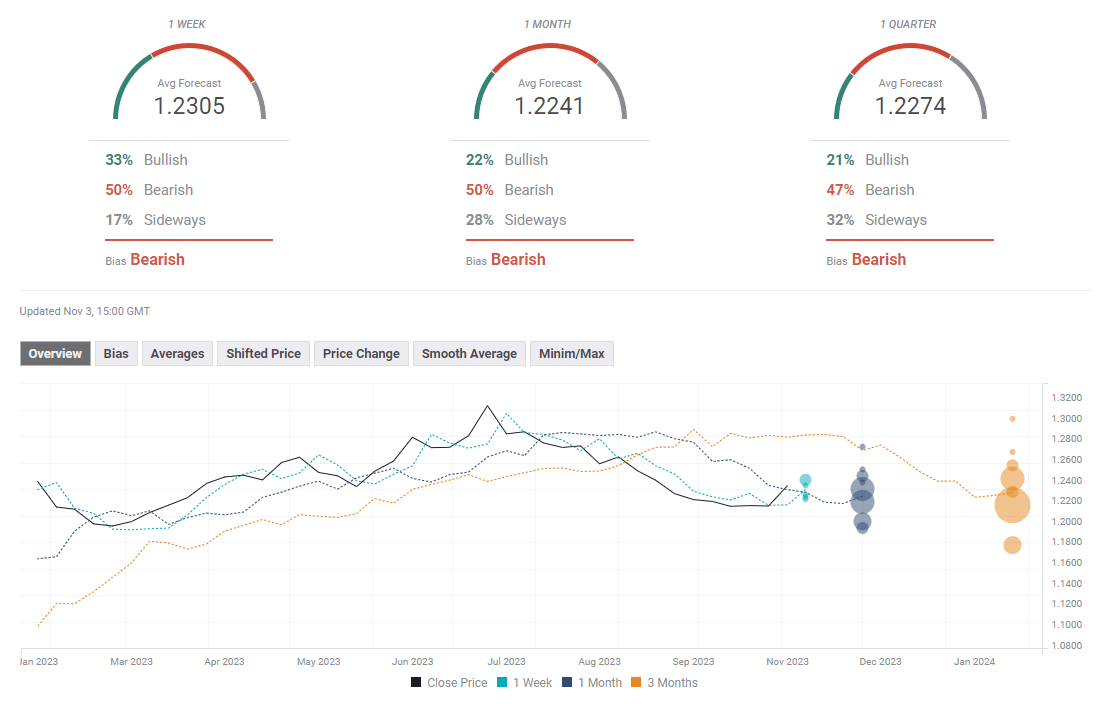Click the 1.2274 quarterly average forecast

click(x=910, y=105)
